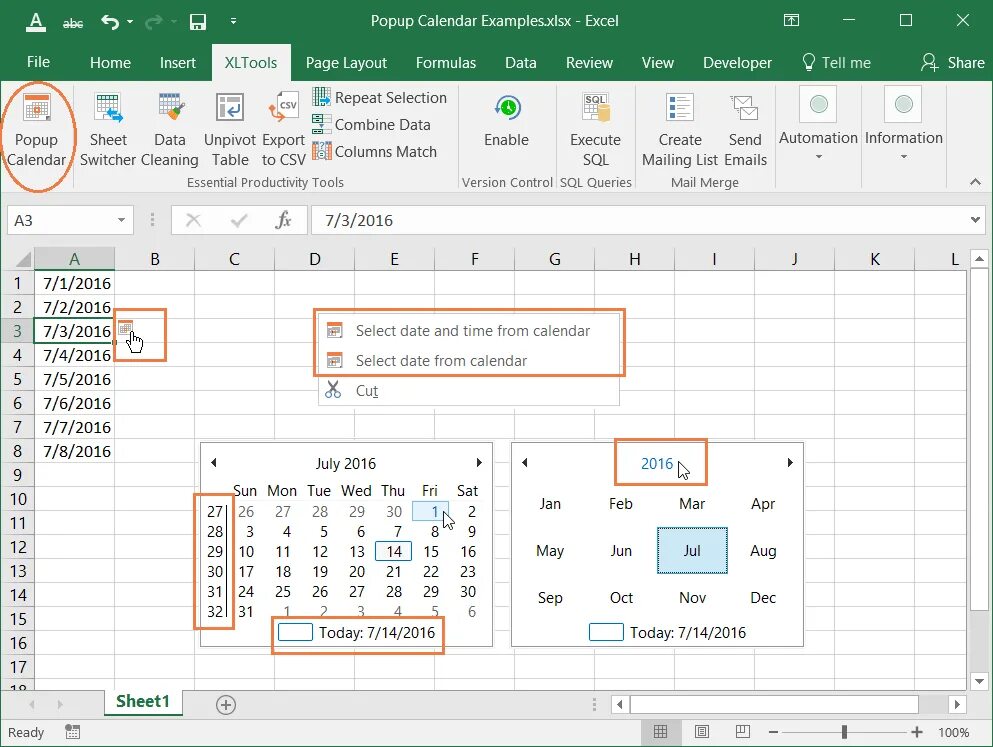Choose Cut in context menu

pyautogui.click(x=469, y=391)
